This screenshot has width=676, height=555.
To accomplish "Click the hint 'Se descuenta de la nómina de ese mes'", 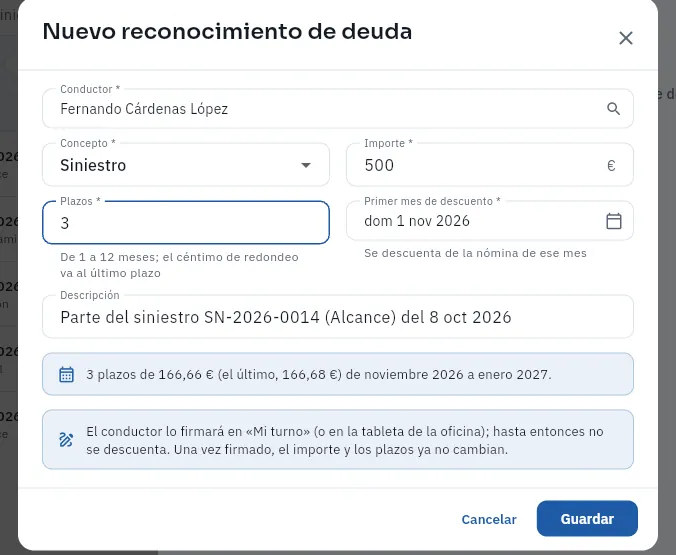I will pos(475,253).
